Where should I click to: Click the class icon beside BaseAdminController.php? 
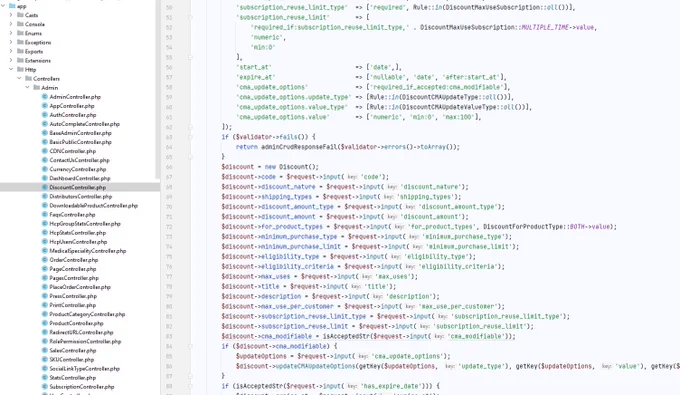45,133
